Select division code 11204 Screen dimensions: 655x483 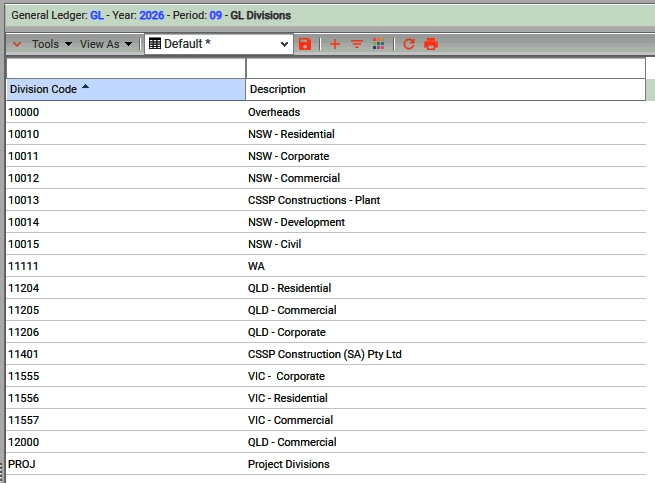click(23, 288)
